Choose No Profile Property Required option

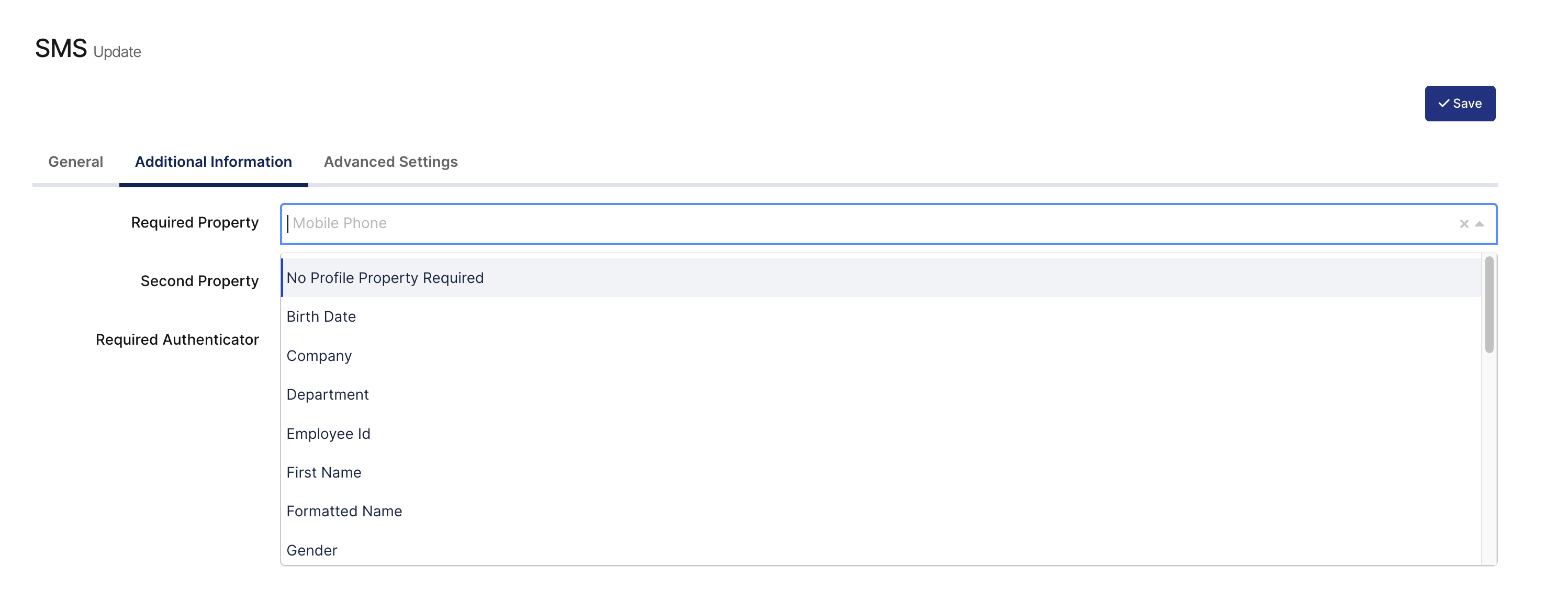click(x=881, y=278)
